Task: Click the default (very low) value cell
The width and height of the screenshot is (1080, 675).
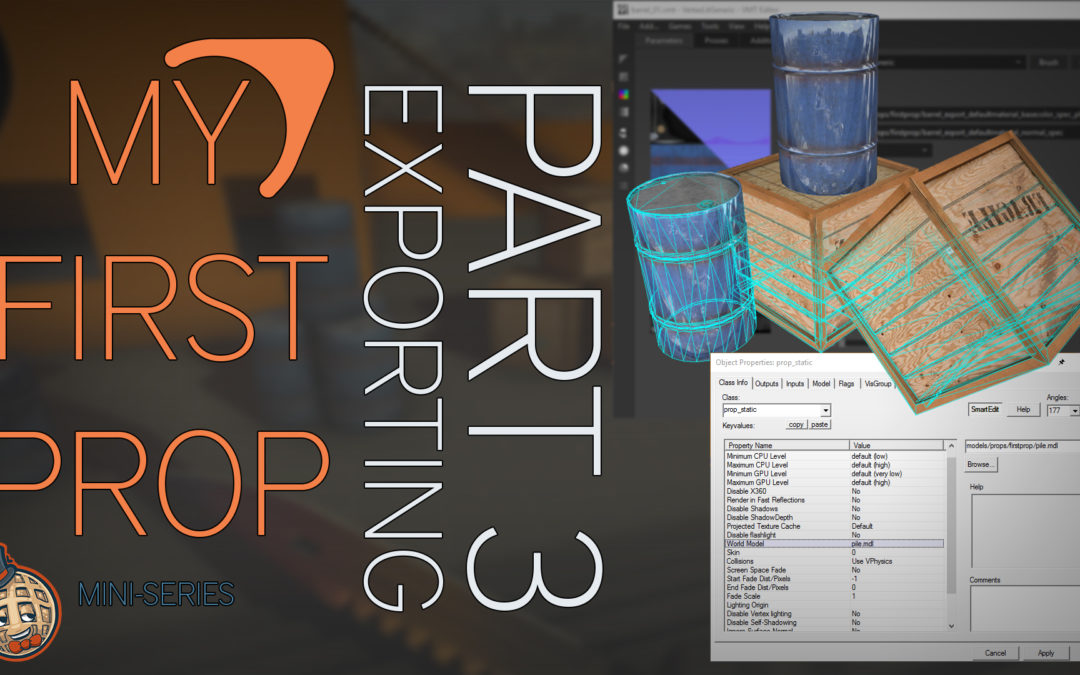Action: point(897,474)
